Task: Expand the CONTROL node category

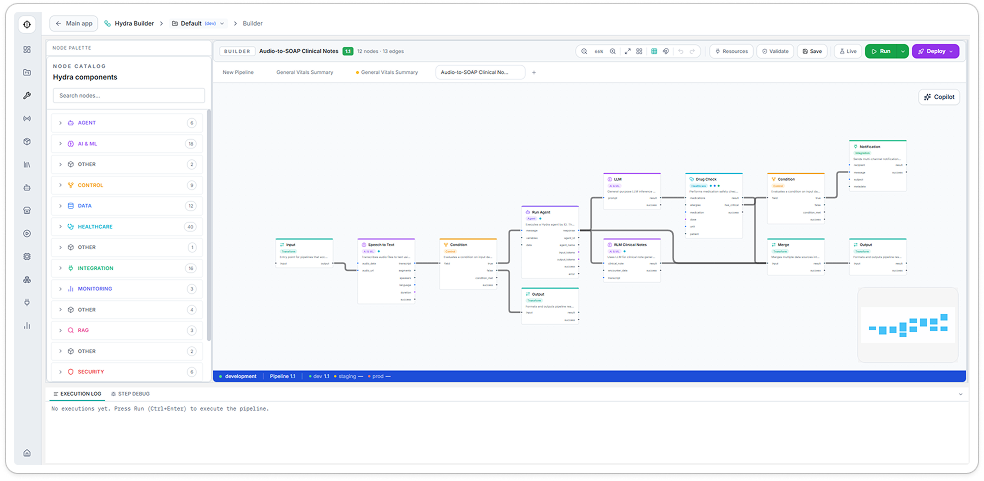Action: [x=127, y=185]
